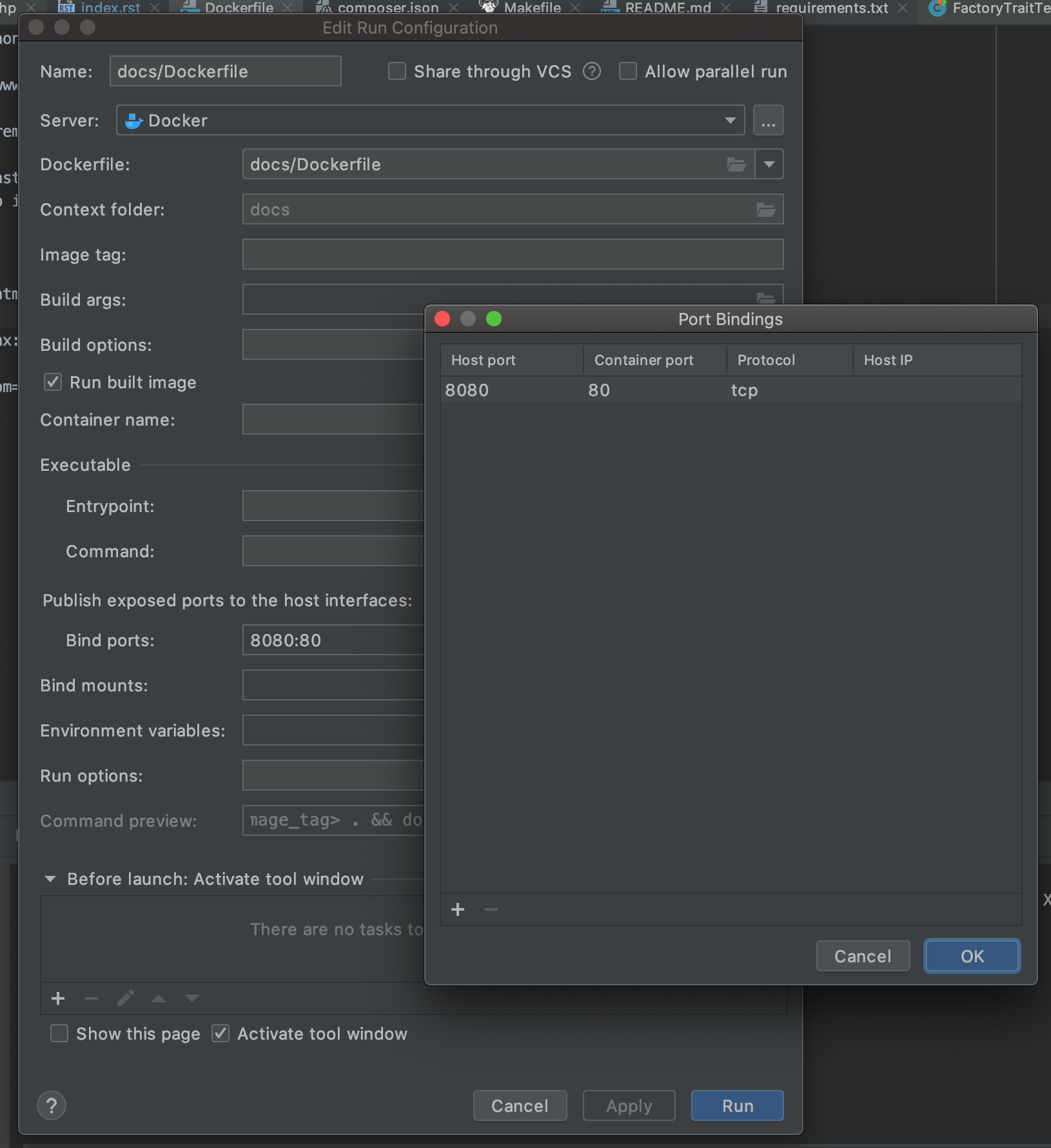Focus the Environment variables input field
This screenshot has height=1148, width=1051.
[x=333, y=730]
